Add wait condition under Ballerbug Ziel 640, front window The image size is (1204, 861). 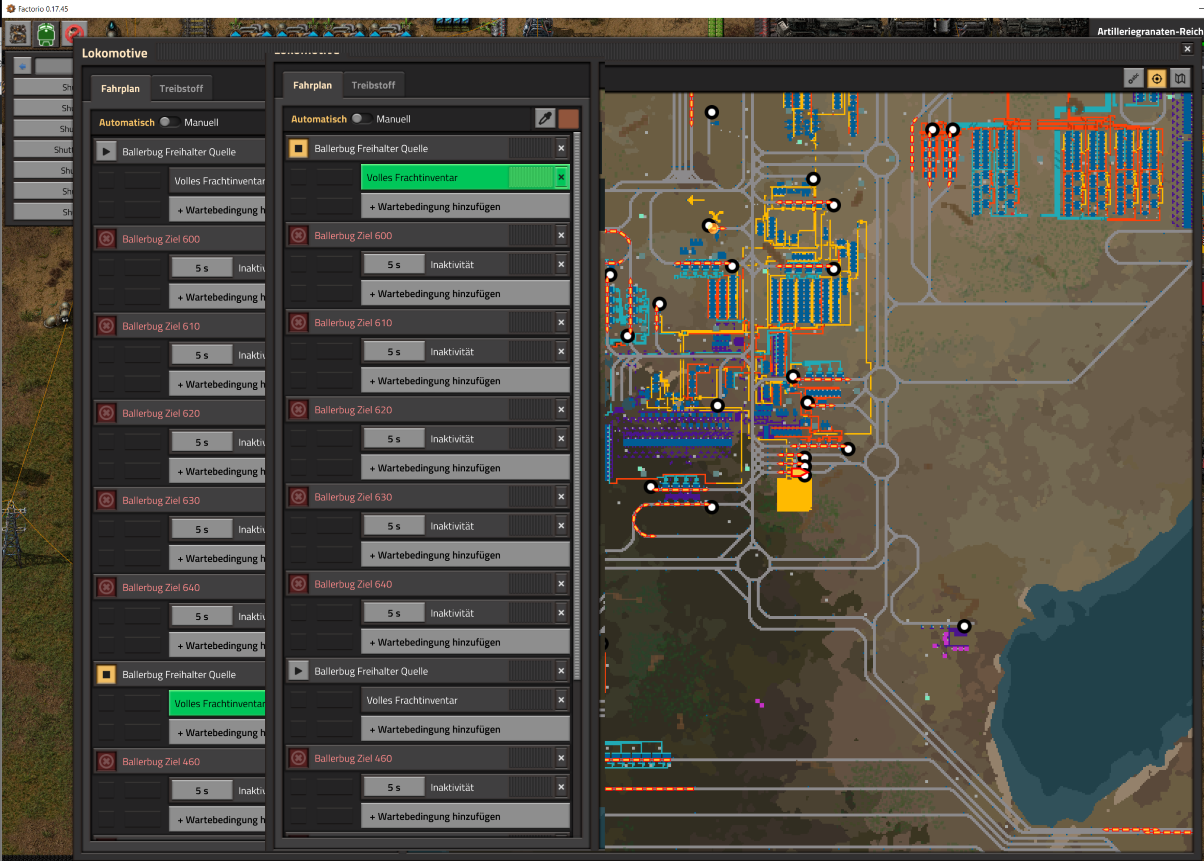click(465, 642)
